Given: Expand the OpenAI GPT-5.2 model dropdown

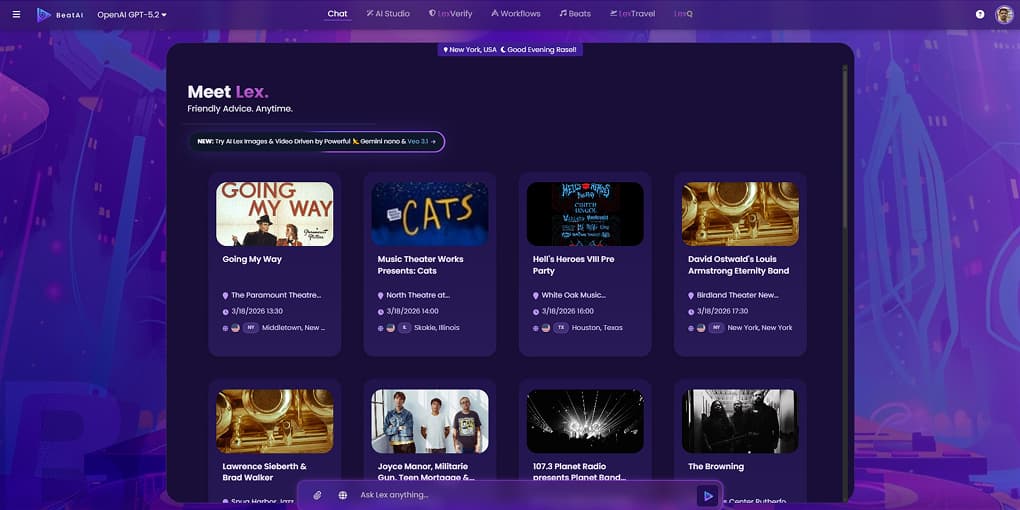Looking at the screenshot, I should pos(132,15).
